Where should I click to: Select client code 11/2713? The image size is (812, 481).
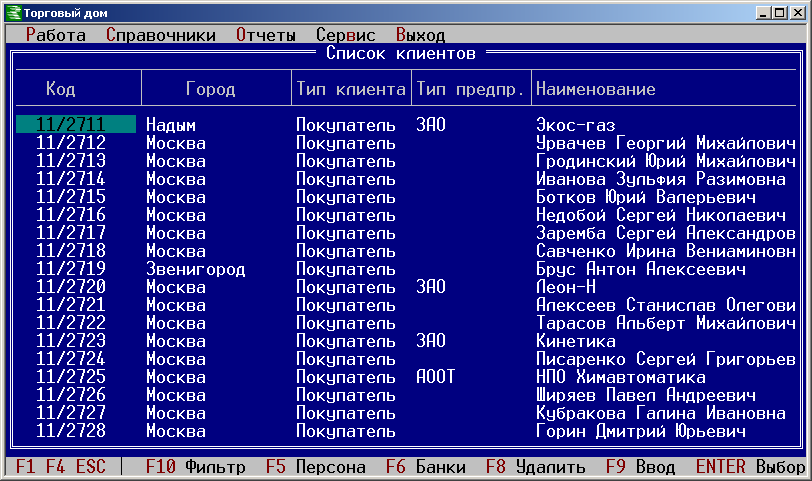71,161
